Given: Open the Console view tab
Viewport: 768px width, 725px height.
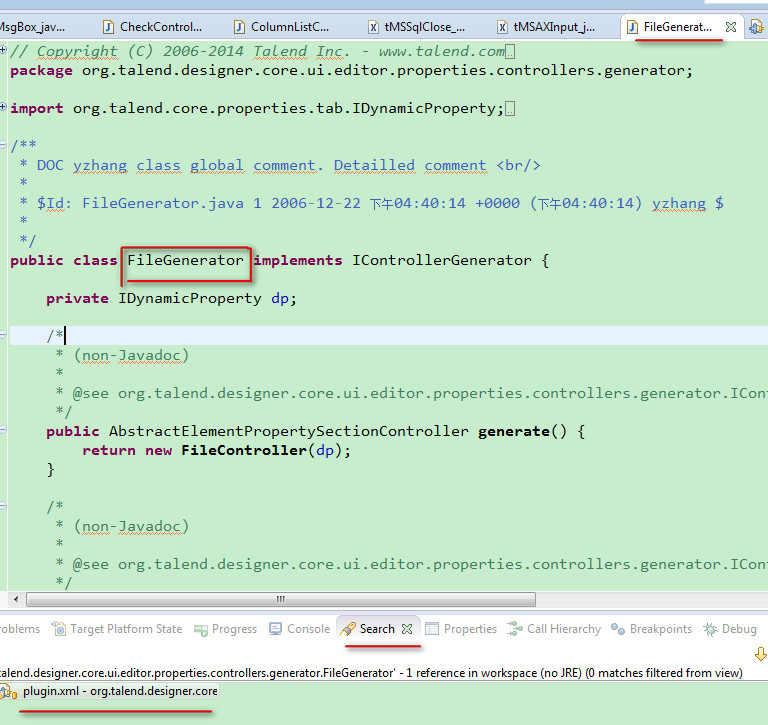Looking at the screenshot, I should click(x=300, y=629).
